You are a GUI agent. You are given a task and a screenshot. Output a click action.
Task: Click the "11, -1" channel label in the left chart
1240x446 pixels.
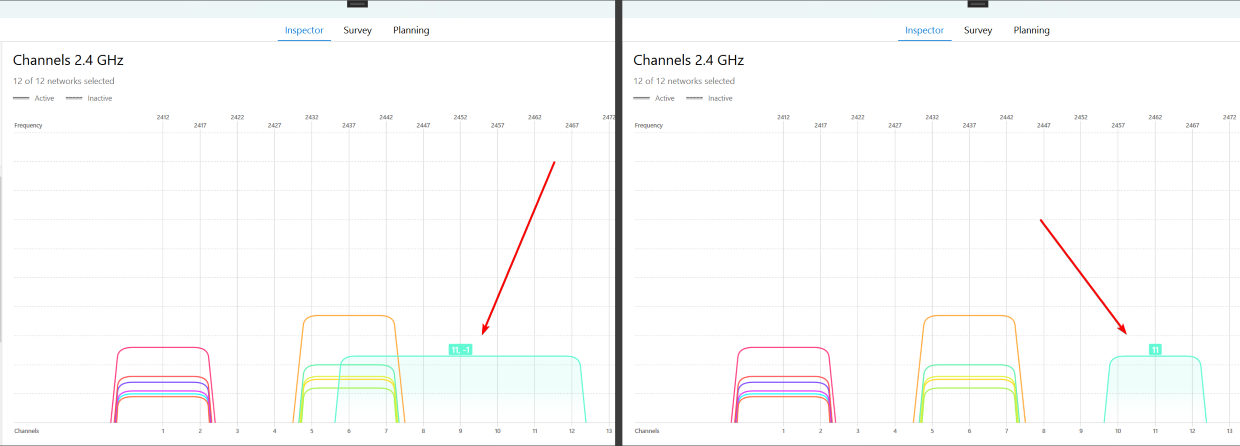(460, 350)
